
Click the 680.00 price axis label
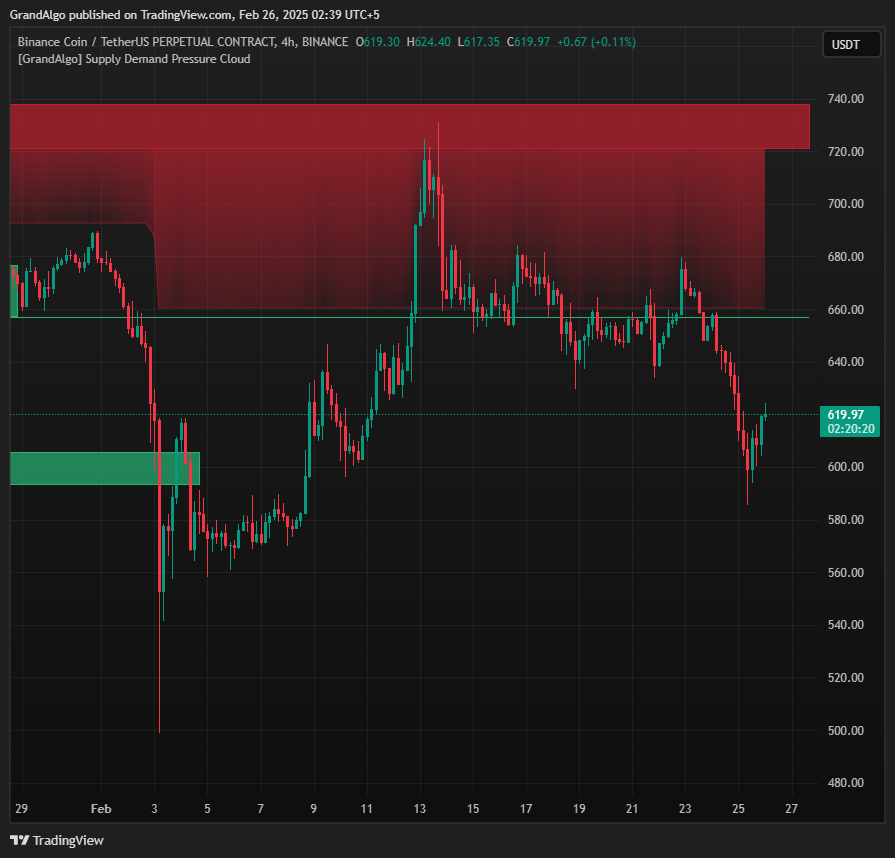[845, 257]
